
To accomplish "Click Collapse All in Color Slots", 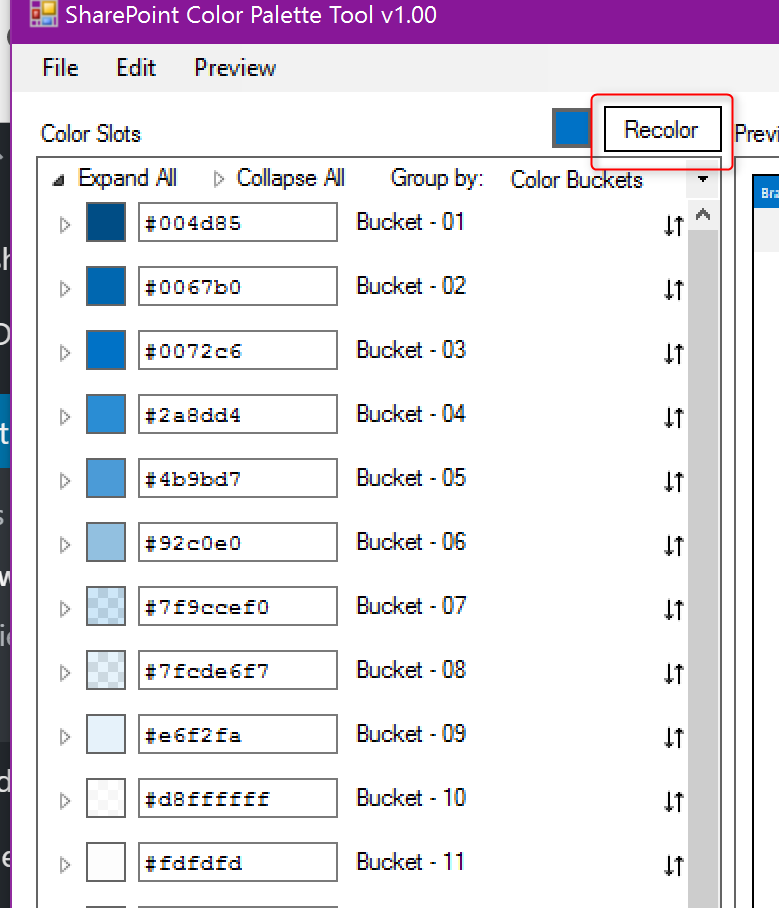I will [279, 178].
